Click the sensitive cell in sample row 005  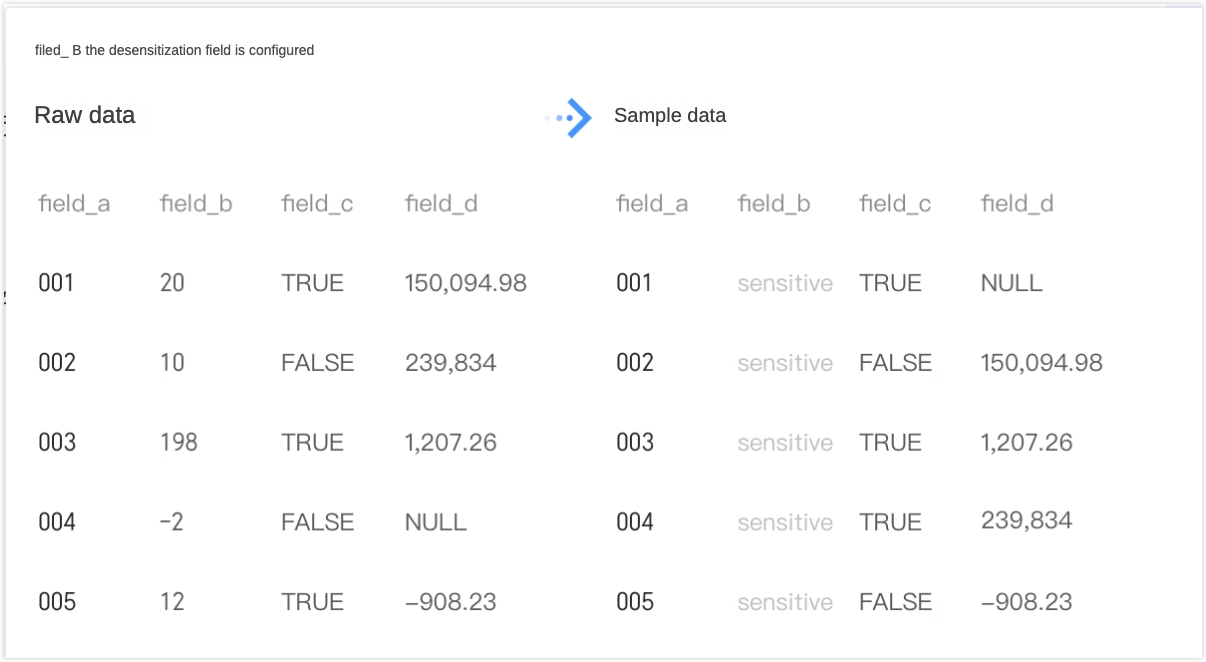pyautogui.click(x=785, y=602)
